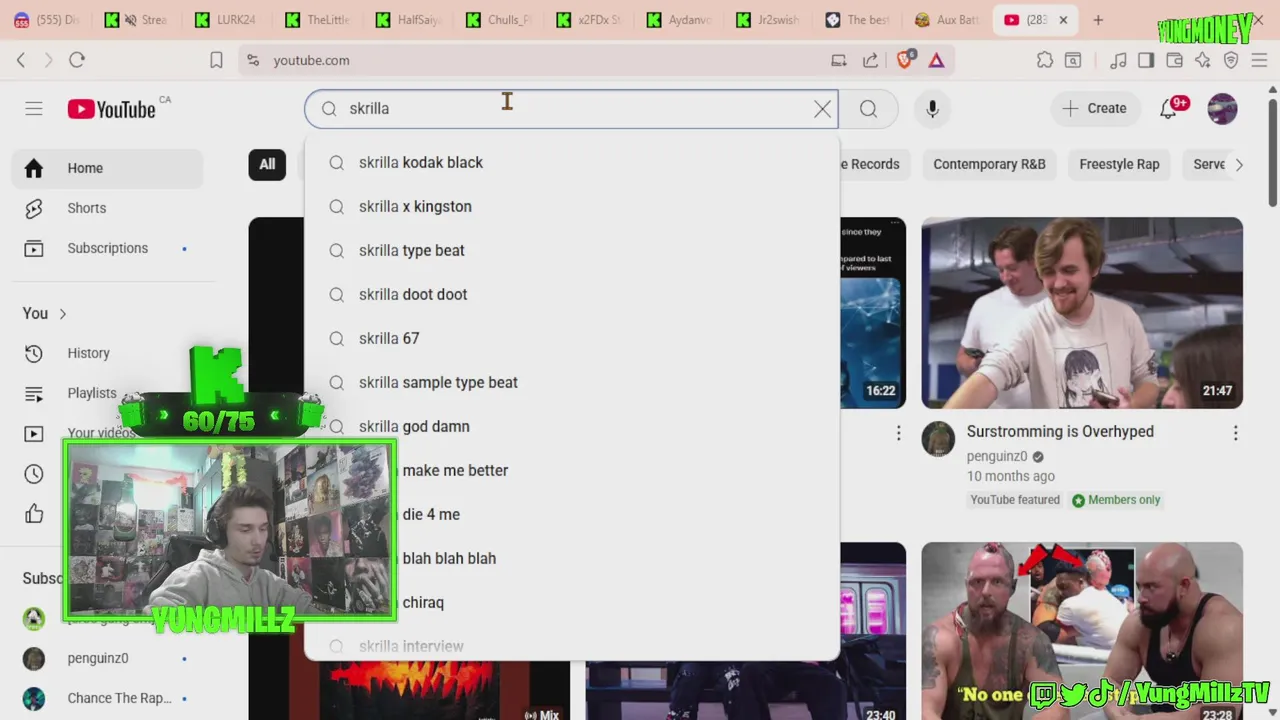Open the penguinz0 avatar beside the video

click(938, 438)
